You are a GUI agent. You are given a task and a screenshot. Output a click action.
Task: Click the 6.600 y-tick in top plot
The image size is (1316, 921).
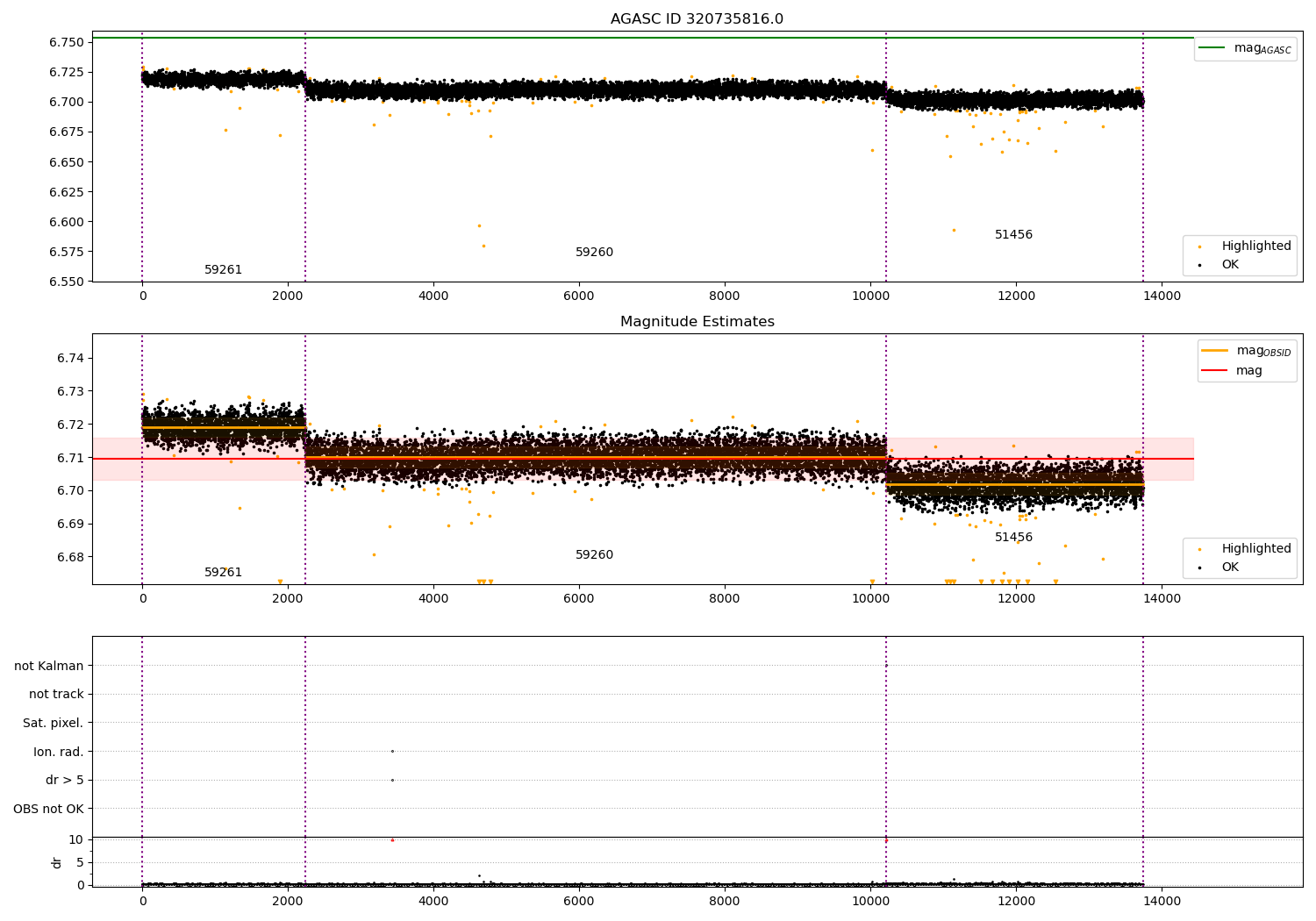tap(66, 222)
